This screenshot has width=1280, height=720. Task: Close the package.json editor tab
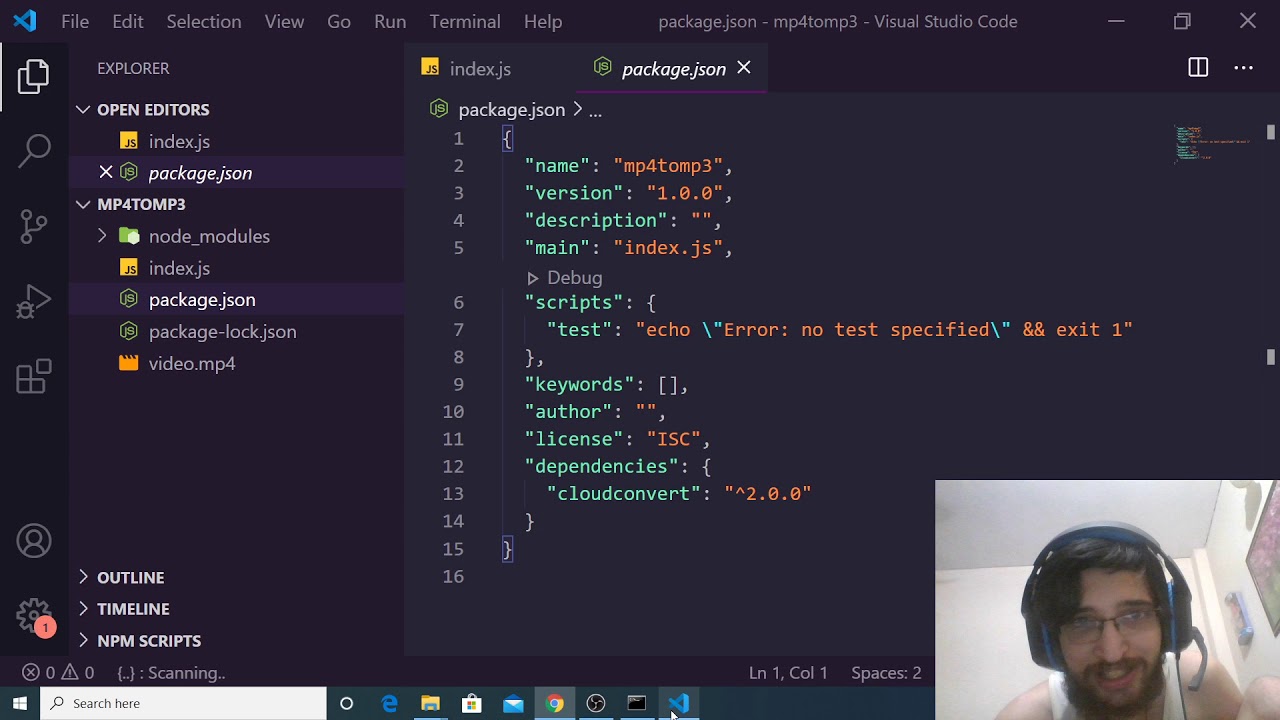point(743,68)
